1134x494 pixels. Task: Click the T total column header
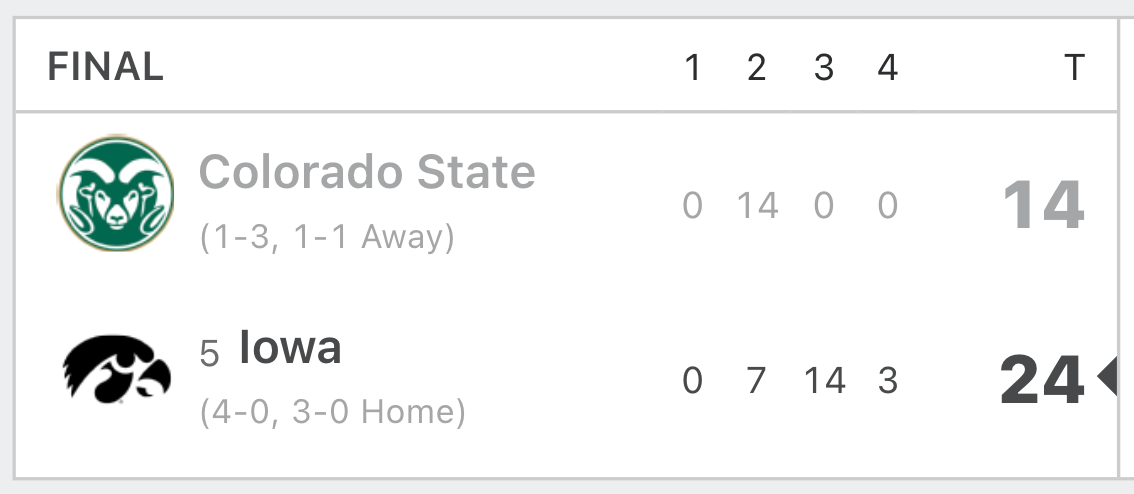pos(1074,68)
